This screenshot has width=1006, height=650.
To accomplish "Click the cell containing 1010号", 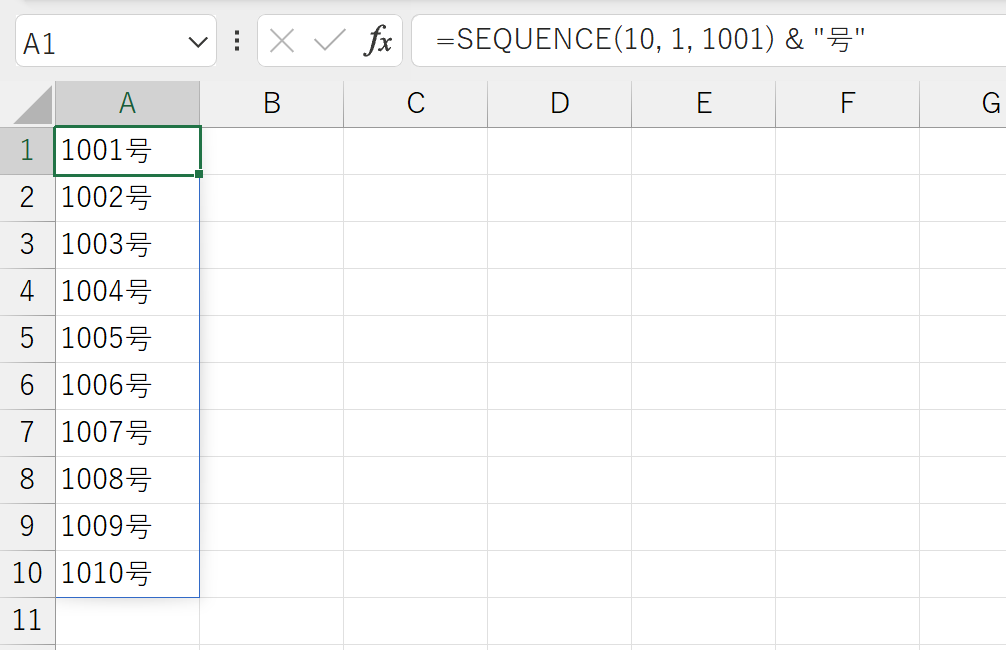I will point(128,574).
